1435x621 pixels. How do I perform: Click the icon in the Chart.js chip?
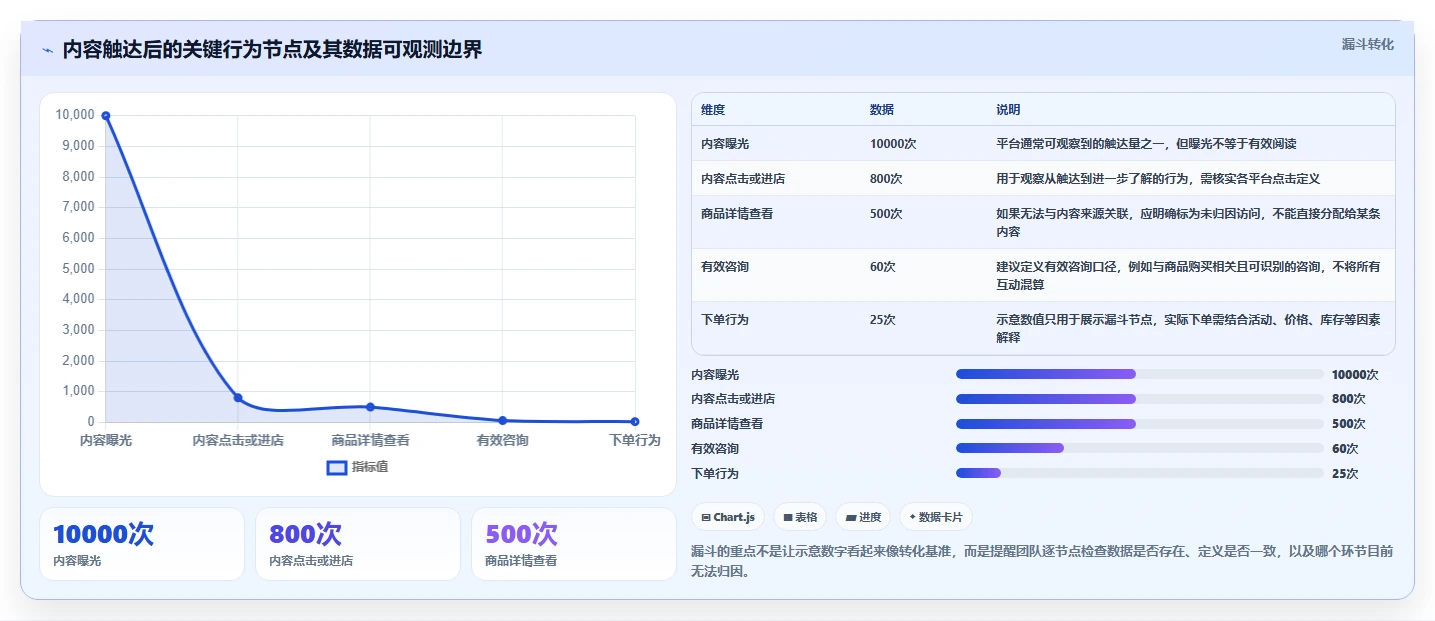706,518
